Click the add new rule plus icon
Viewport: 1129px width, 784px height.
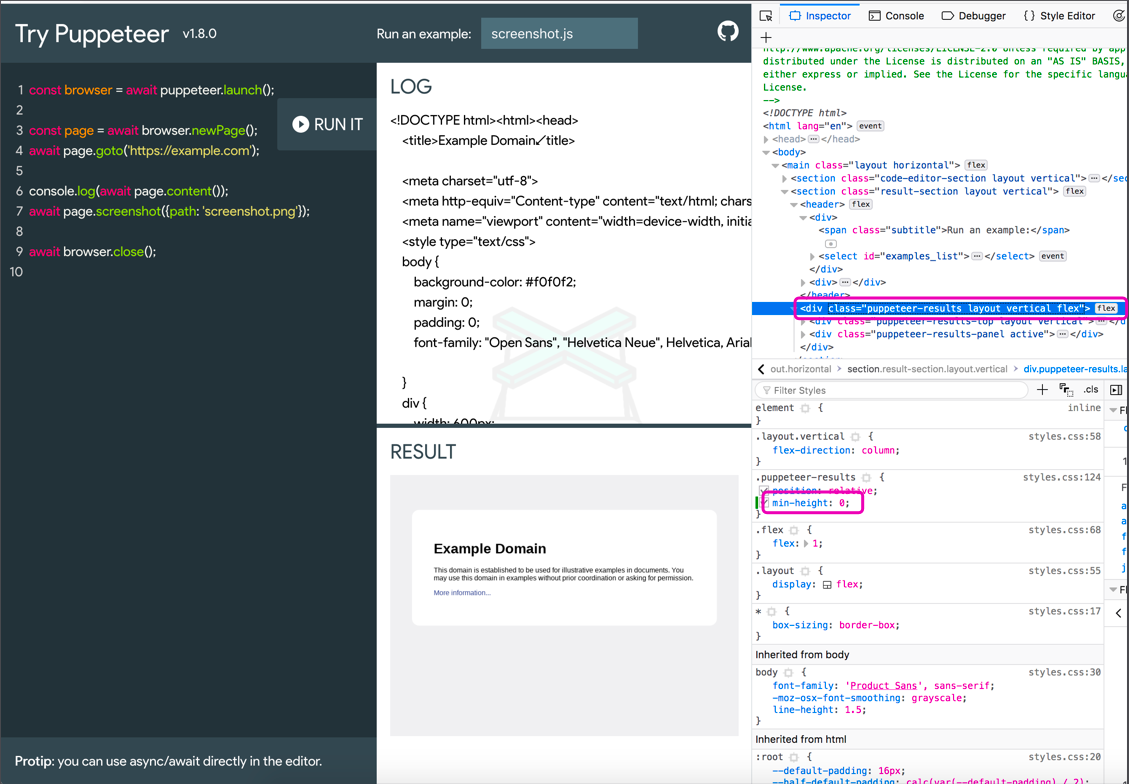click(x=1042, y=389)
